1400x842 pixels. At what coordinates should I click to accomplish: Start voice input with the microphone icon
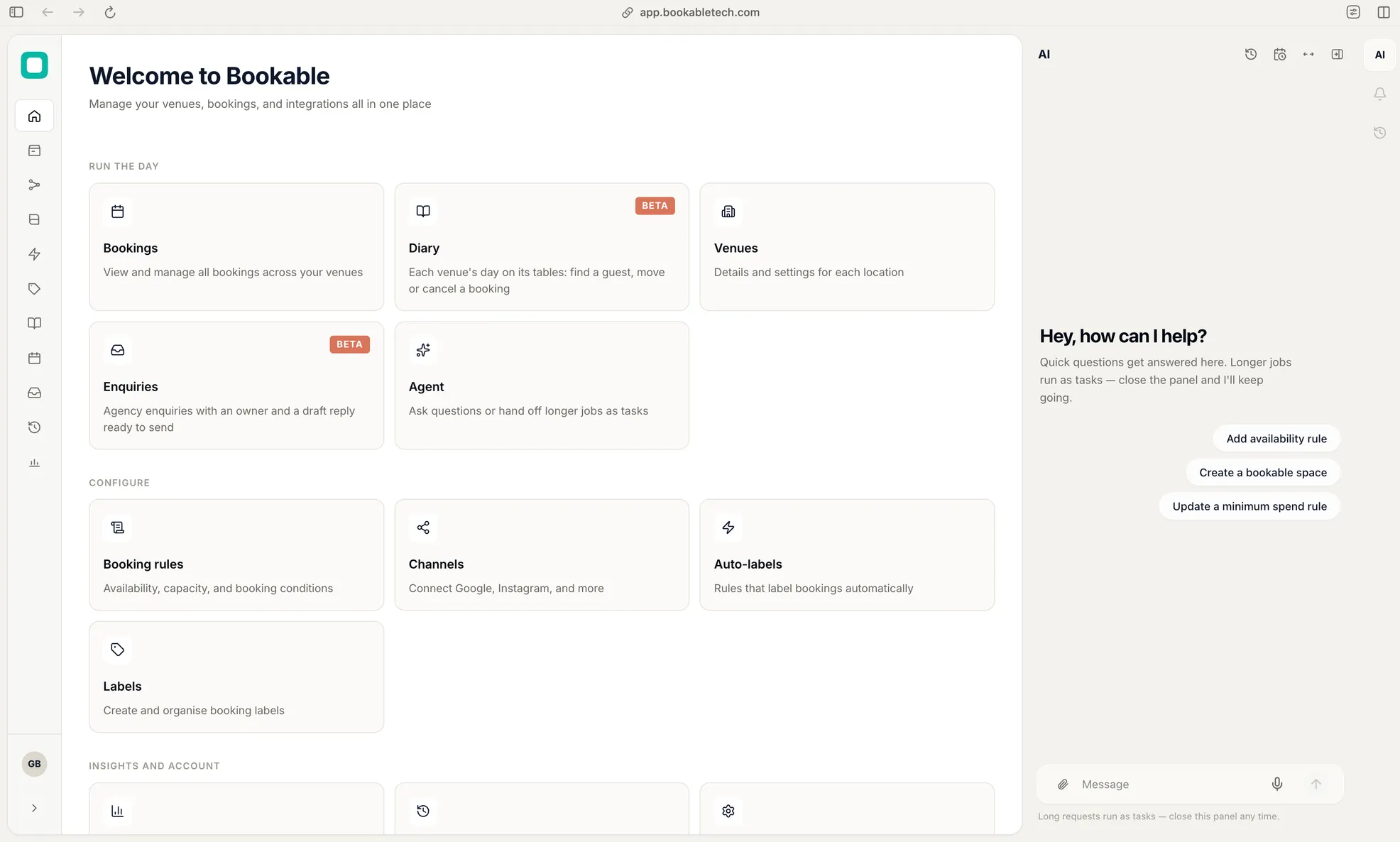(1277, 784)
